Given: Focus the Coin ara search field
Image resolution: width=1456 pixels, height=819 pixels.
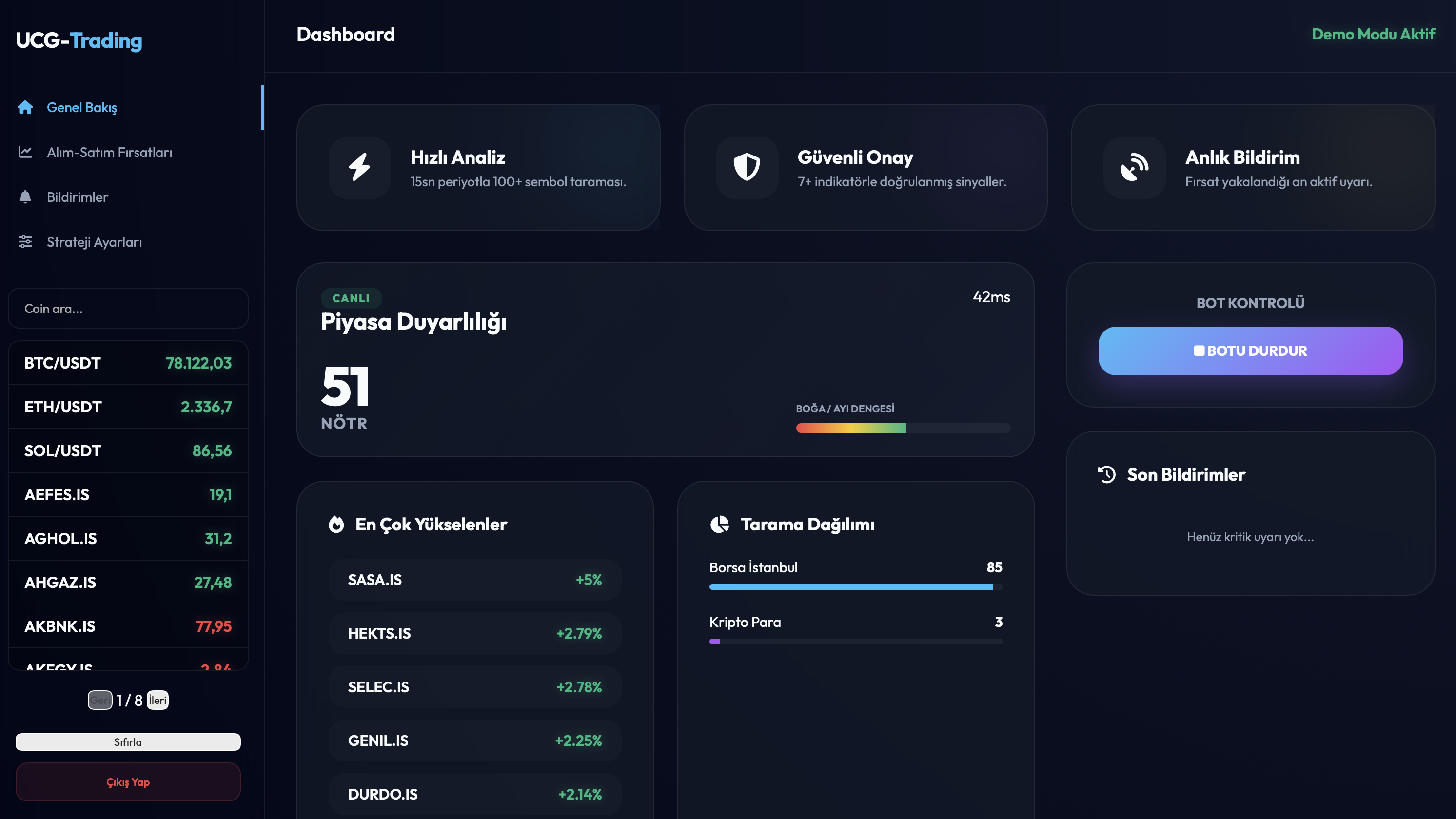Looking at the screenshot, I should tap(128, 308).
